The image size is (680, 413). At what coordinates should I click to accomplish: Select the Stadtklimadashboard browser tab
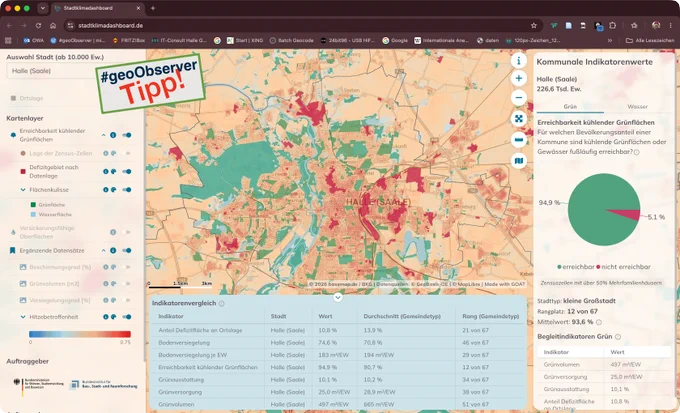98,8
